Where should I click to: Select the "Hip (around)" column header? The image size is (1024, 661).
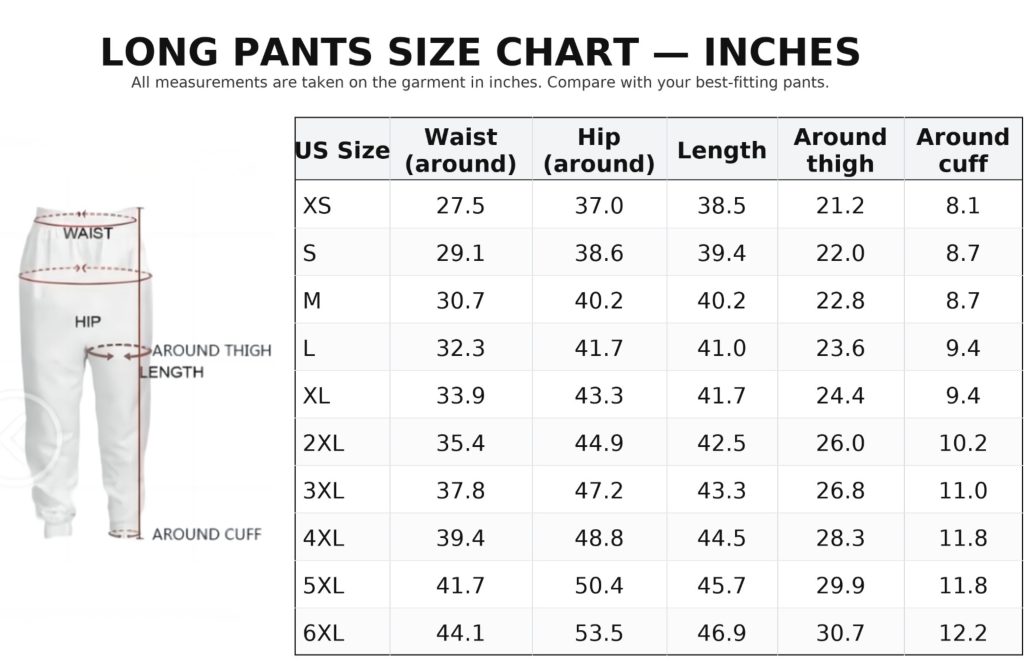(x=599, y=150)
